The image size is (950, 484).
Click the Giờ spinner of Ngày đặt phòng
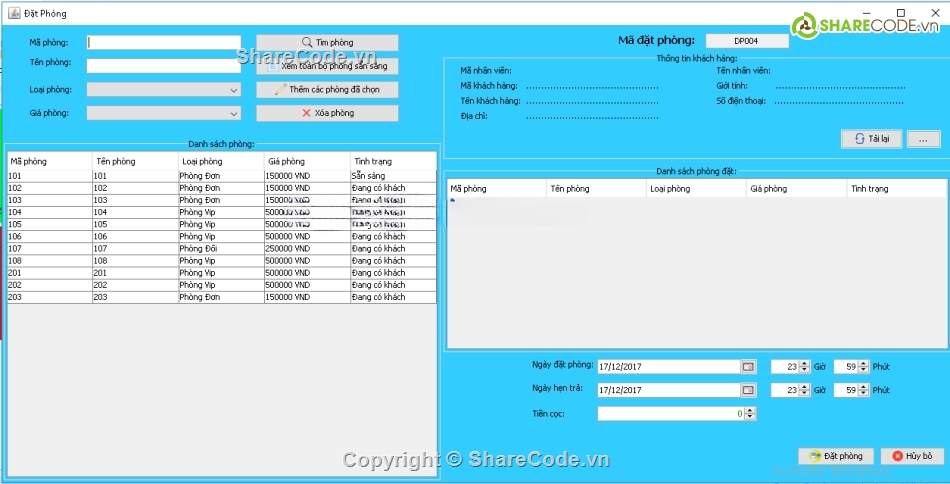coord(790,366)
